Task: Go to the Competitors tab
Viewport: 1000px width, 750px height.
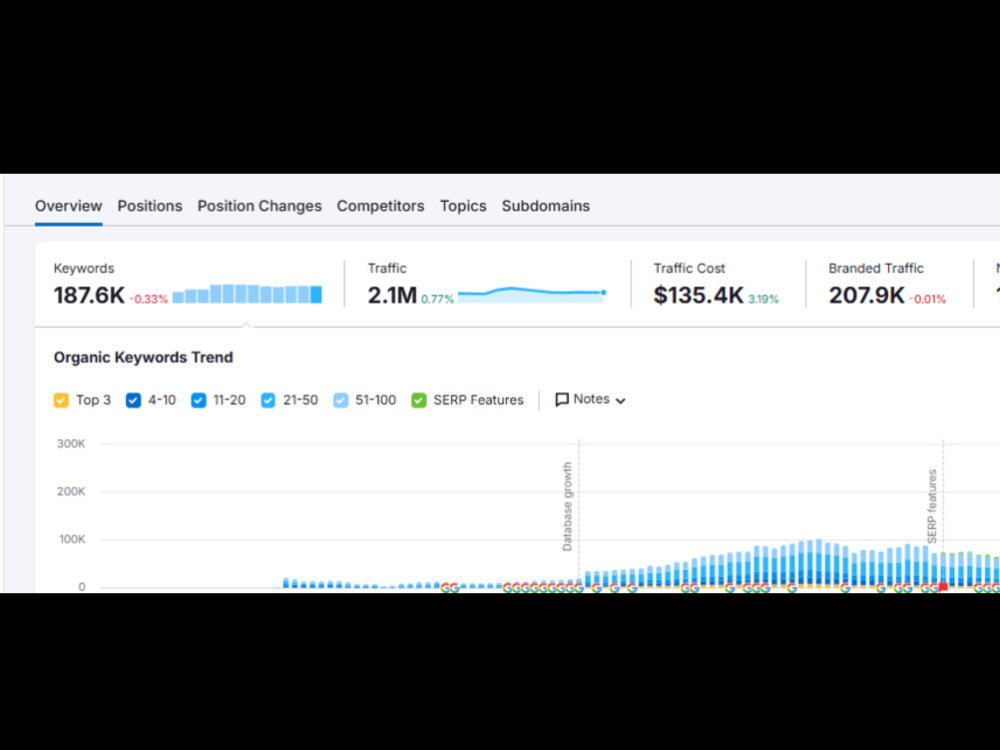Action: tap(381, 206)
